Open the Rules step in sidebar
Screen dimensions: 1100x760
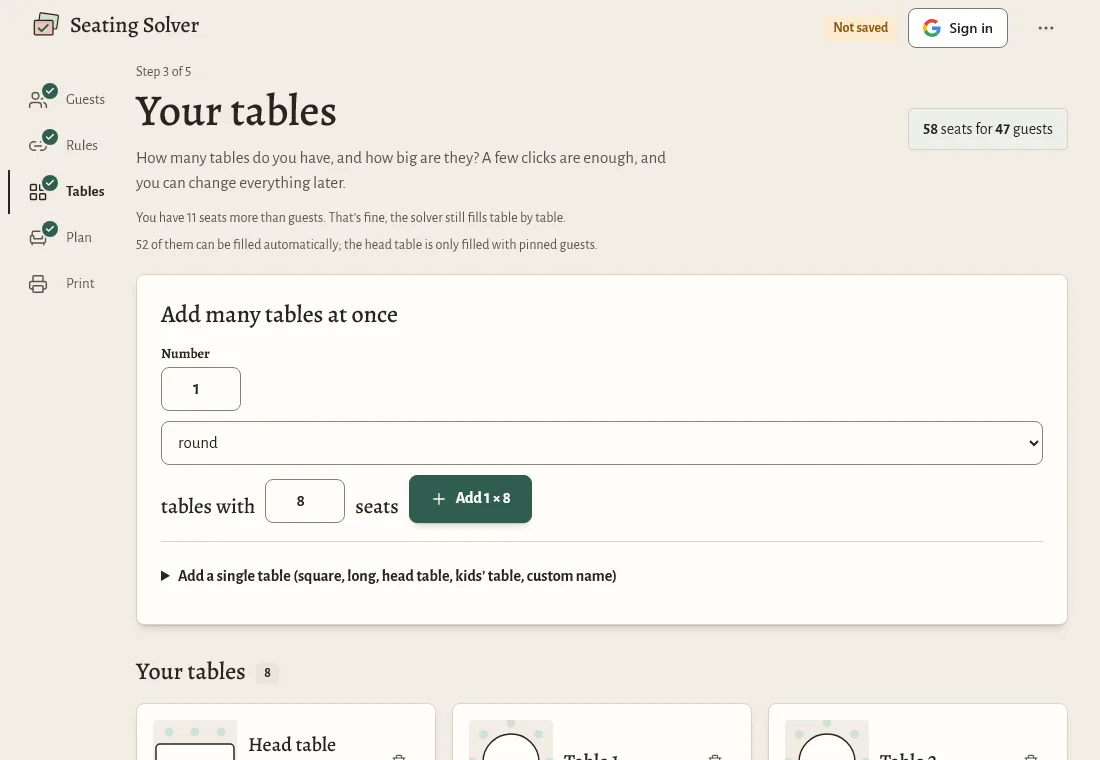67,145
